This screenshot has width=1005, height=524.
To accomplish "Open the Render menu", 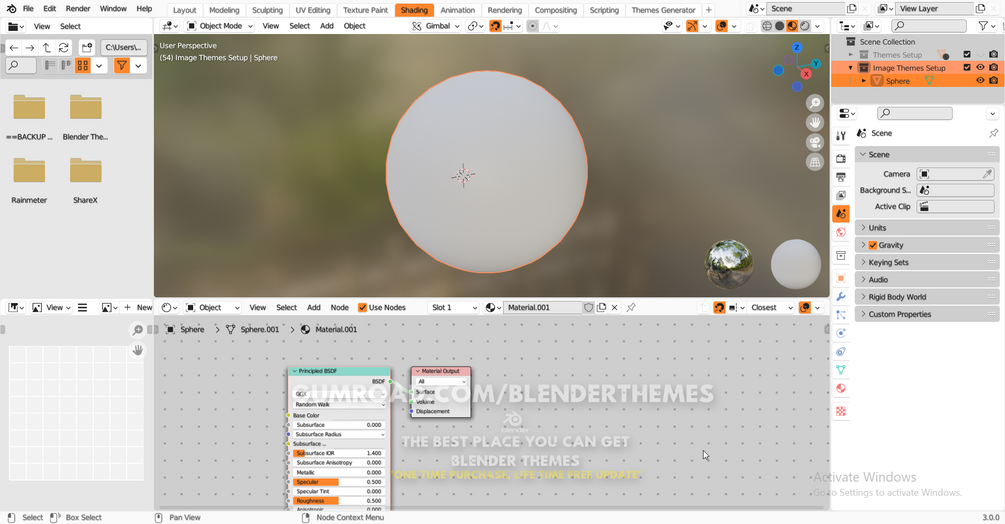I will [x=78, y=9].
